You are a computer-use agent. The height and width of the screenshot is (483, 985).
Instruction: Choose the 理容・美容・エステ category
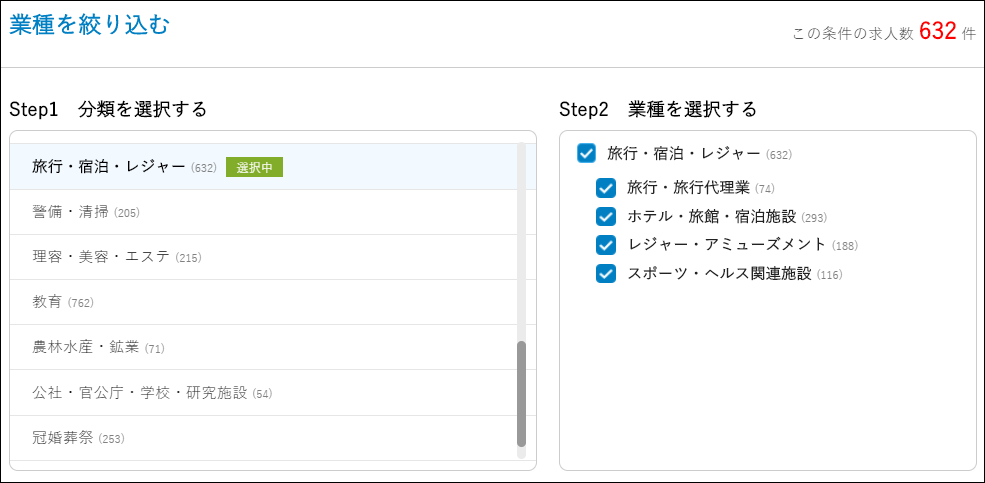point(101,257)
